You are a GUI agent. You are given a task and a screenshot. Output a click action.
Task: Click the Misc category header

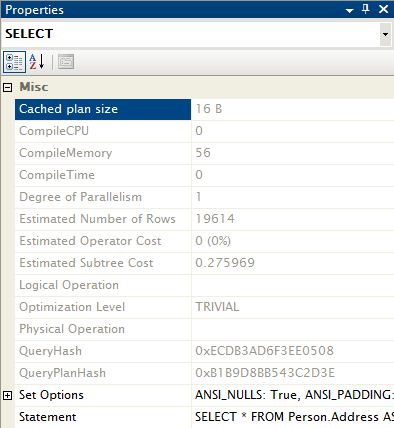pyautogui.click(x=34, y=87)
